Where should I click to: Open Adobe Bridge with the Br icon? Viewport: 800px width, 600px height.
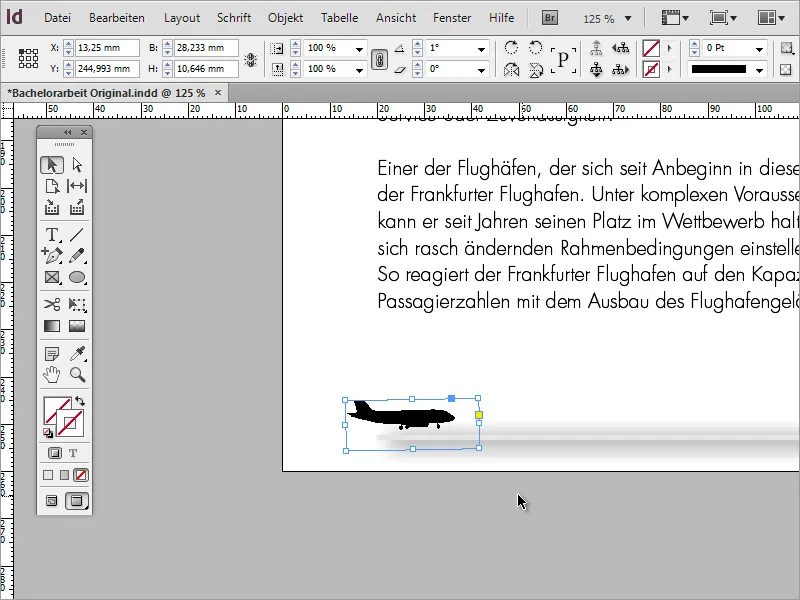point(549,18)
